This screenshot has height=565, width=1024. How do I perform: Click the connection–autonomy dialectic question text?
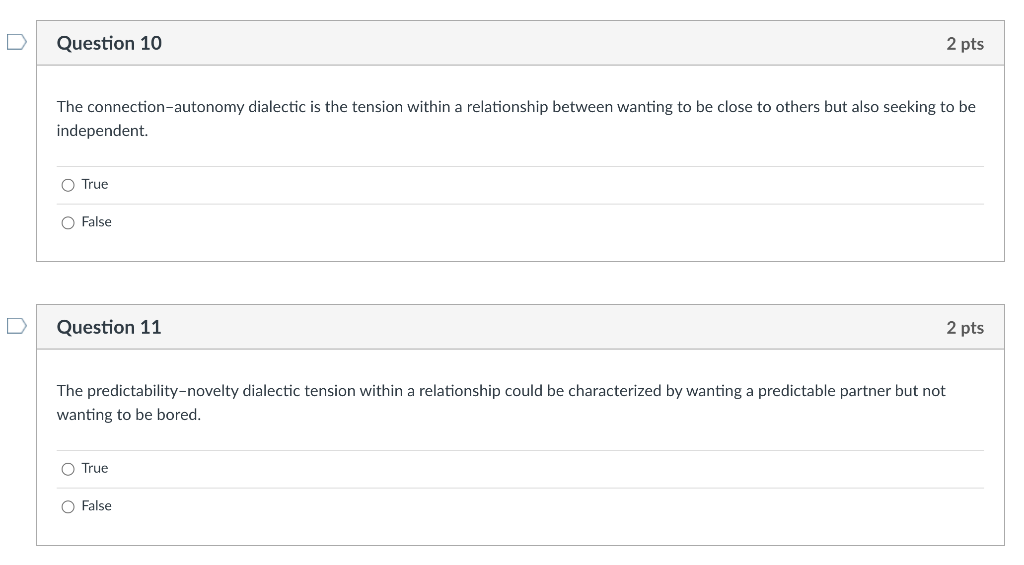(516, 118)
